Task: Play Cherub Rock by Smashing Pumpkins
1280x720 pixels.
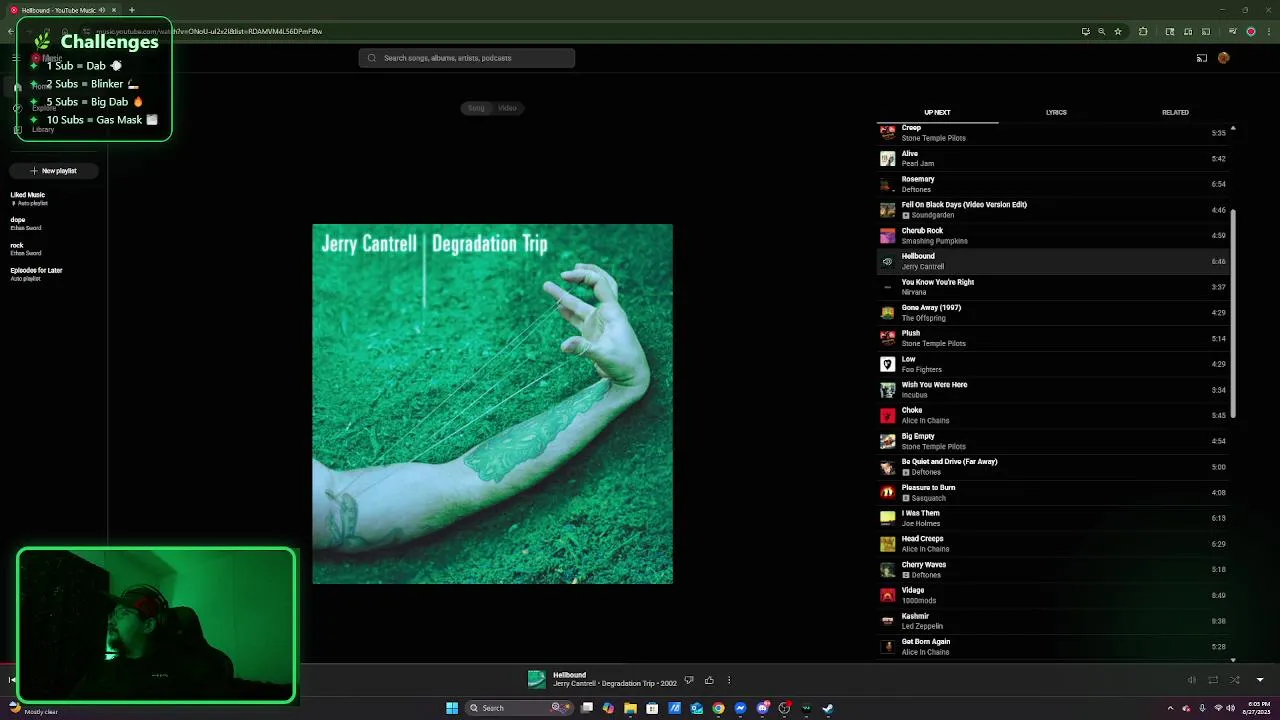Action: point(1053,235)
